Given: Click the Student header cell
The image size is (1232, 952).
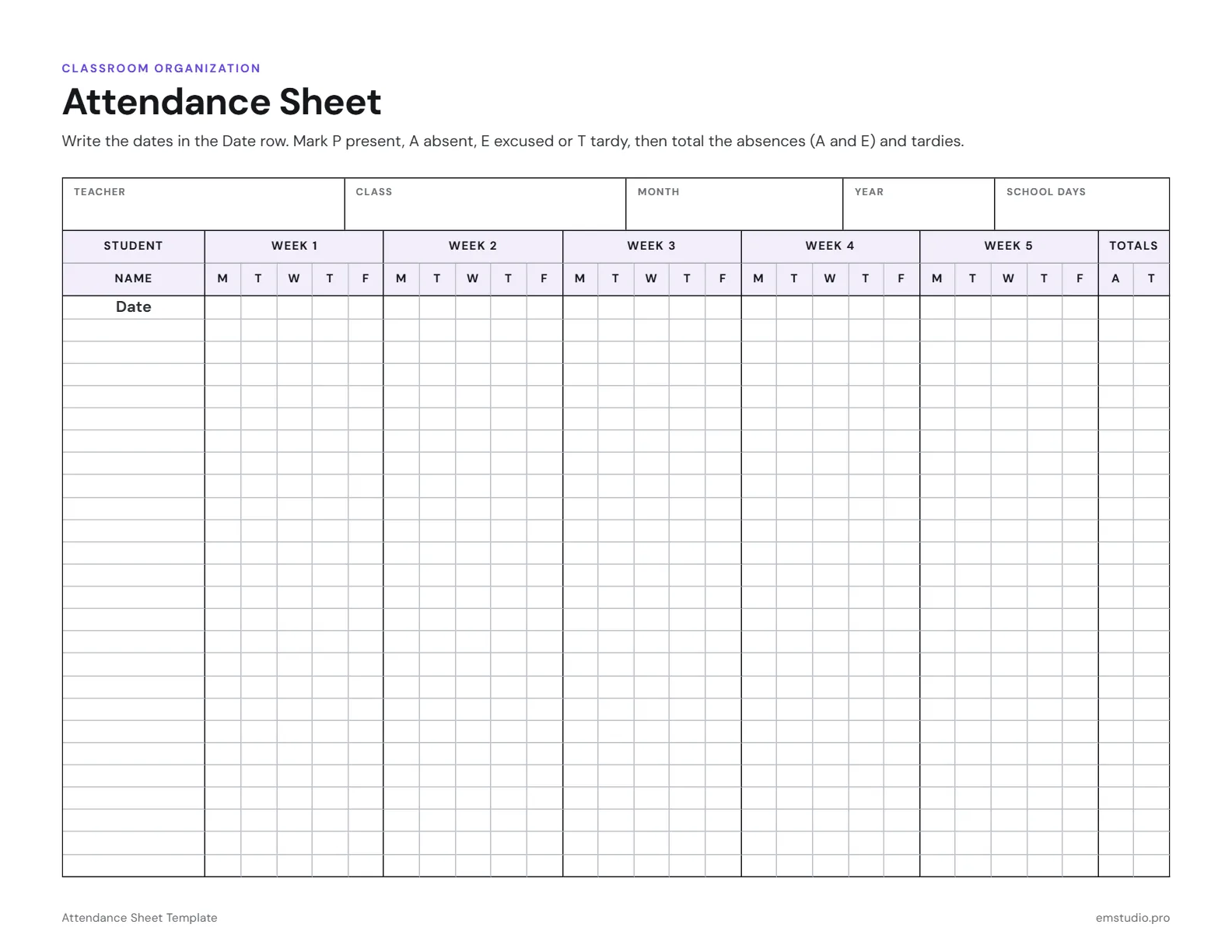Looking at the screenshot, I should 134,247.
